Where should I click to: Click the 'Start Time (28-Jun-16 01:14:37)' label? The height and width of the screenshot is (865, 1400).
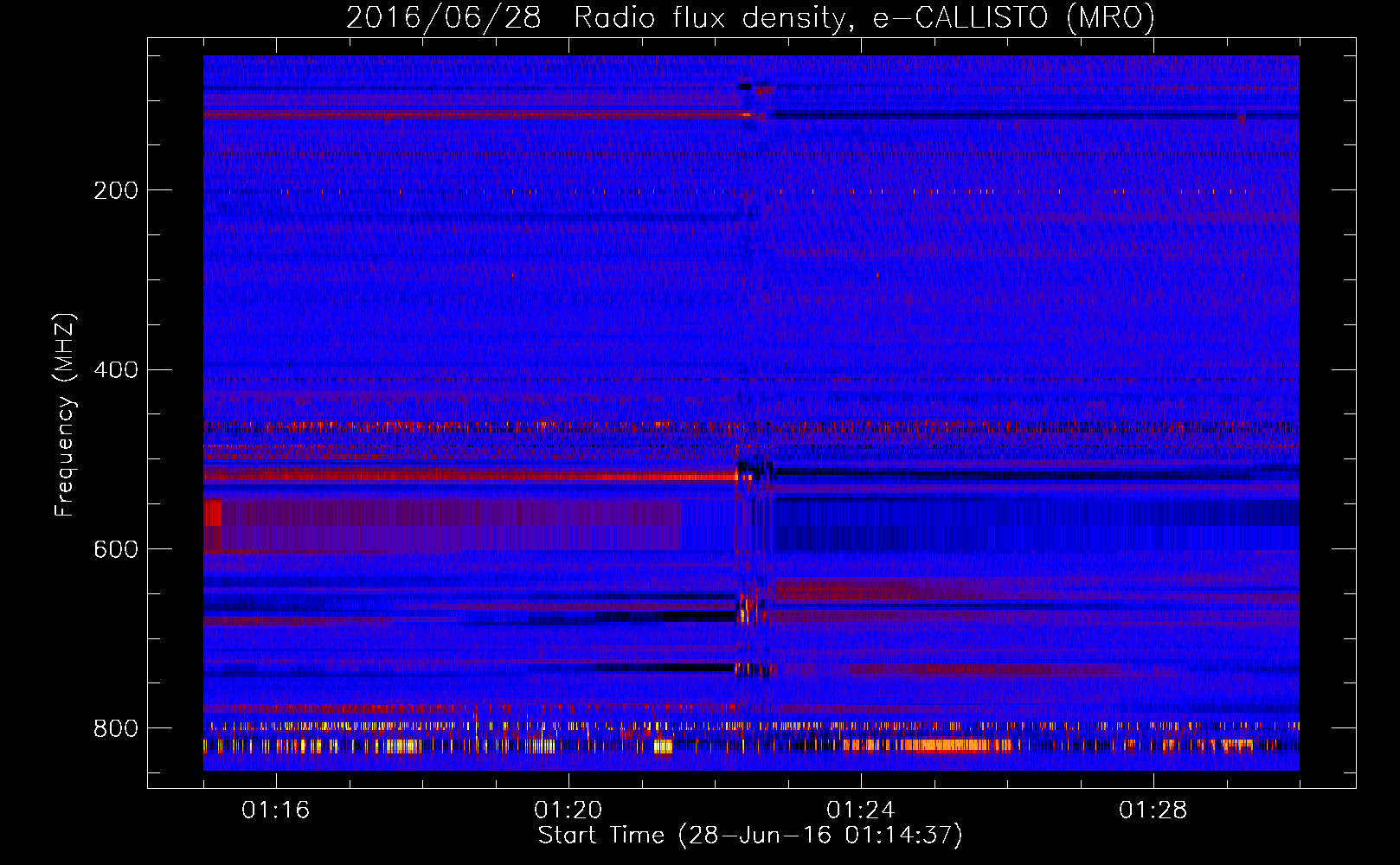pos(750,835)
